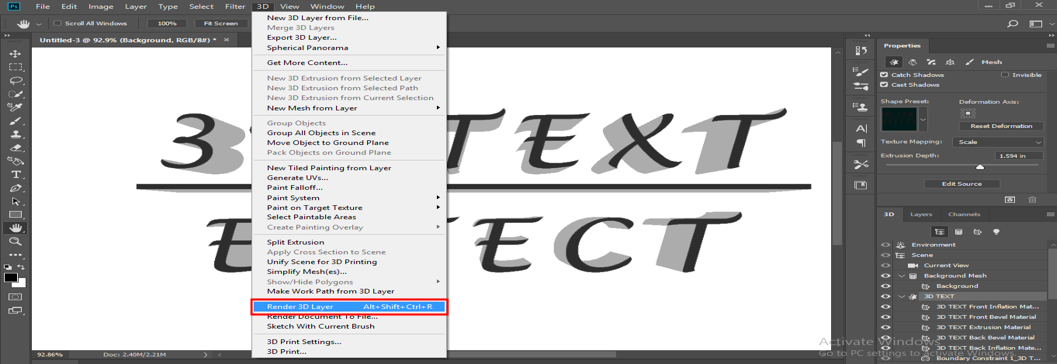Image resolution: width=1057 pixels, height=364 pixels.
Task: Adjust the Extrusion Depth slider handle
Action: tap(980, 166)
